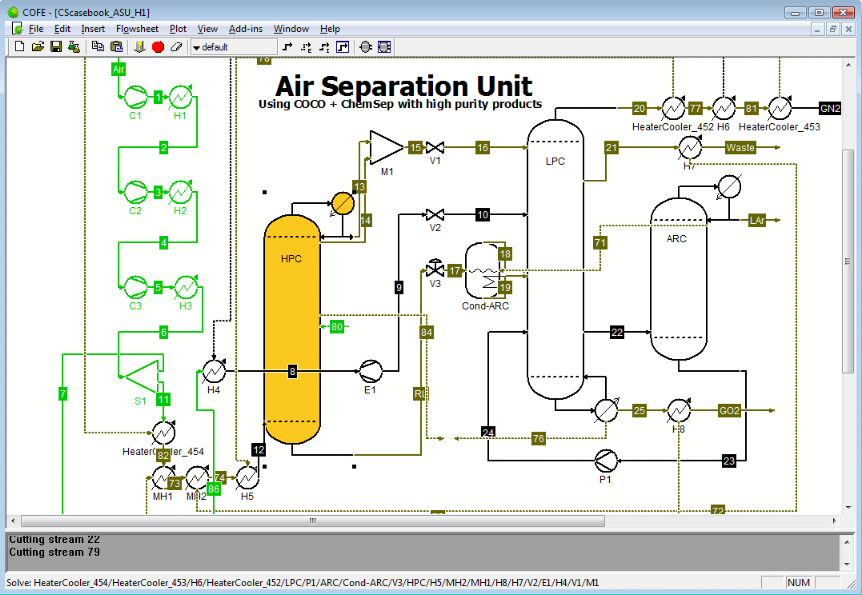Select pump P1 unit
862x595 pixels.
point(606,461)
